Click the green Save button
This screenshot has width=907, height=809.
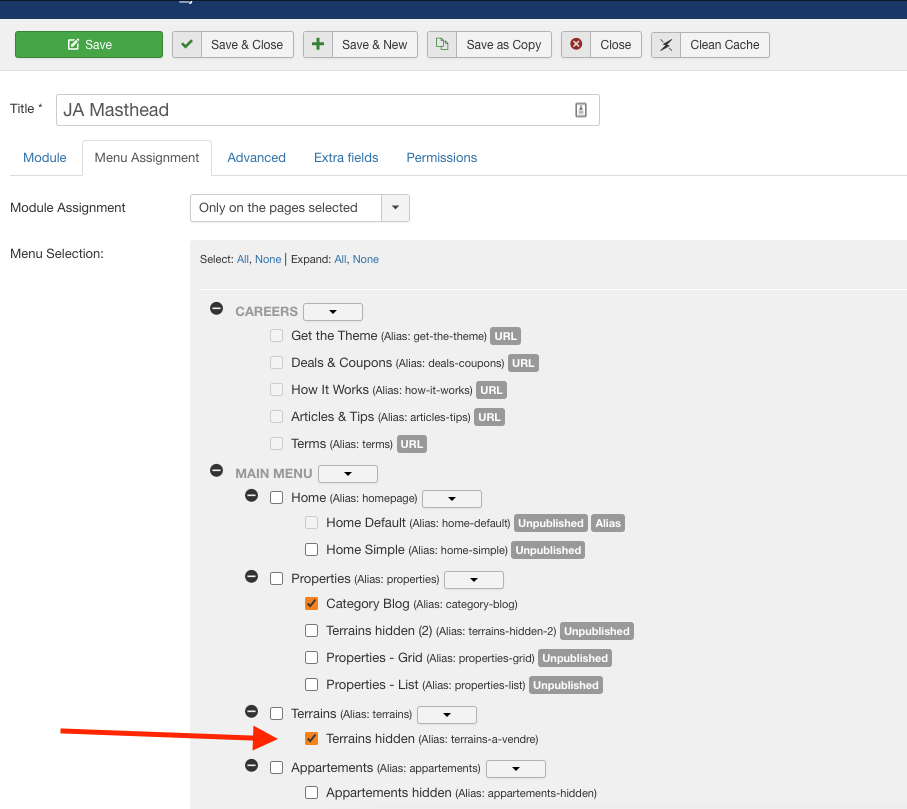(x=89, y=45)
